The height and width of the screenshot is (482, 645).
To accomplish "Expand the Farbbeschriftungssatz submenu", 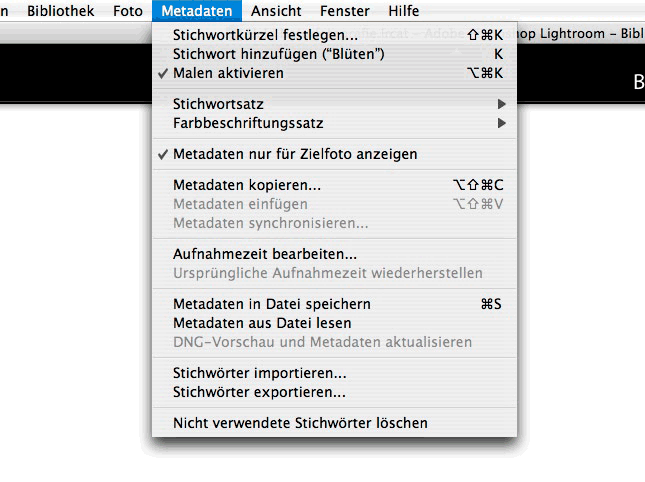I will click(x=334, y=123).
